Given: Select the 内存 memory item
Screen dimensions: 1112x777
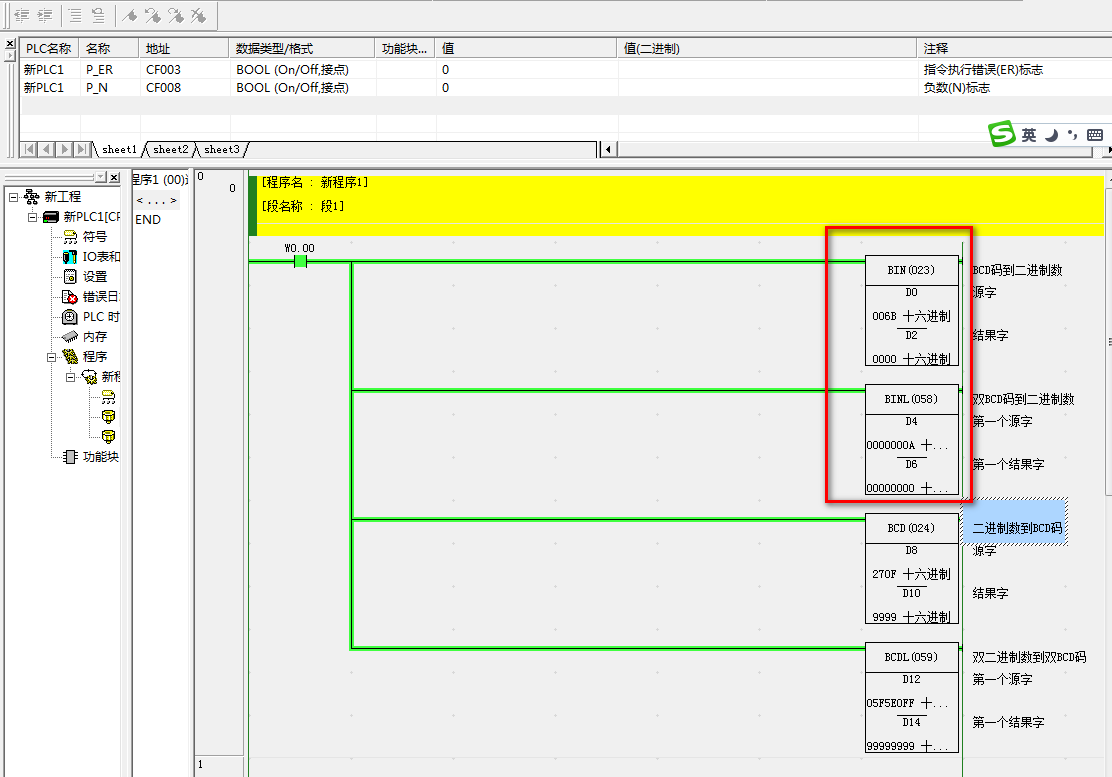Looking at the screenshot, I should [94, 337].
